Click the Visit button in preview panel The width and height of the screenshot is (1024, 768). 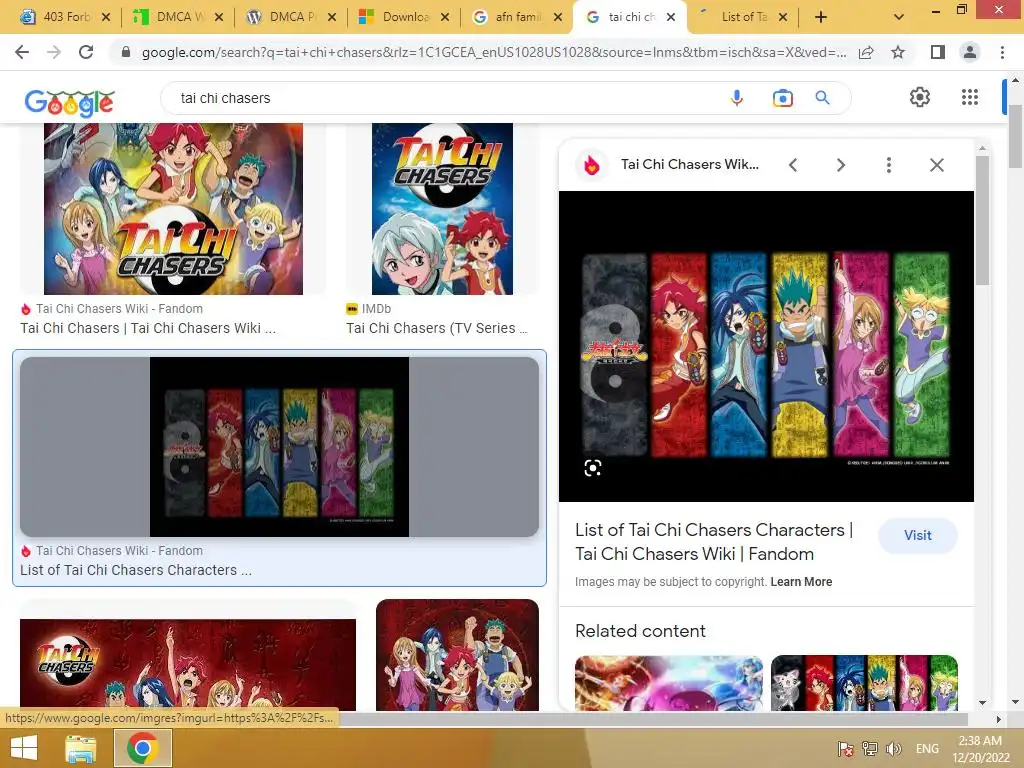918,536
